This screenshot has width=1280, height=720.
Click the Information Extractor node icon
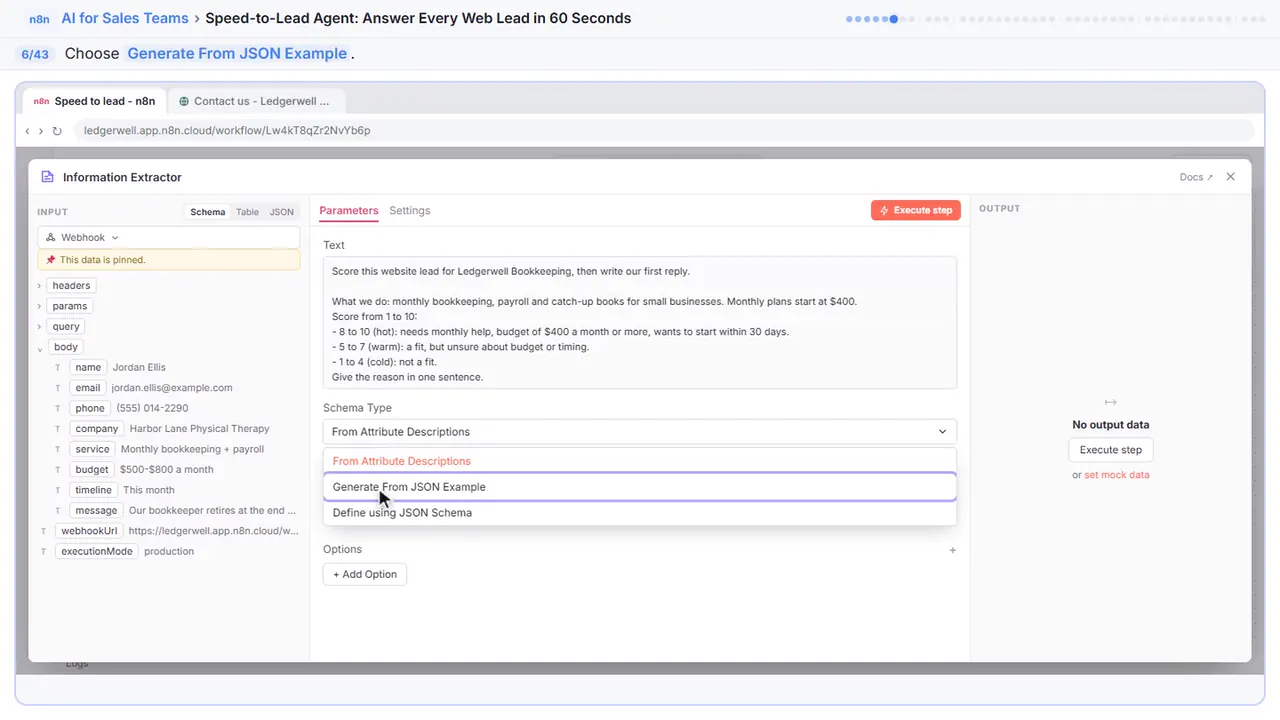(x=47, y=177)
